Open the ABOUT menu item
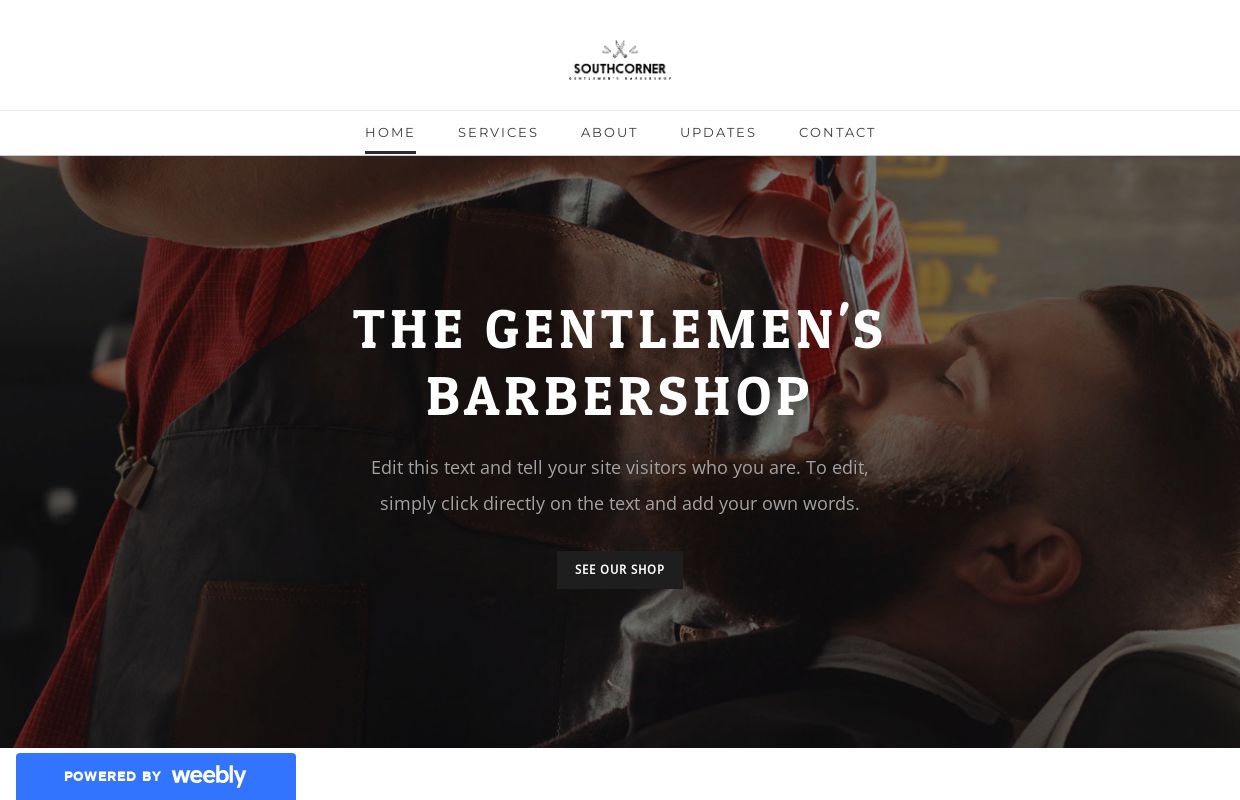The width and height of the screenshot is (1240, 800). pos(609,132)
